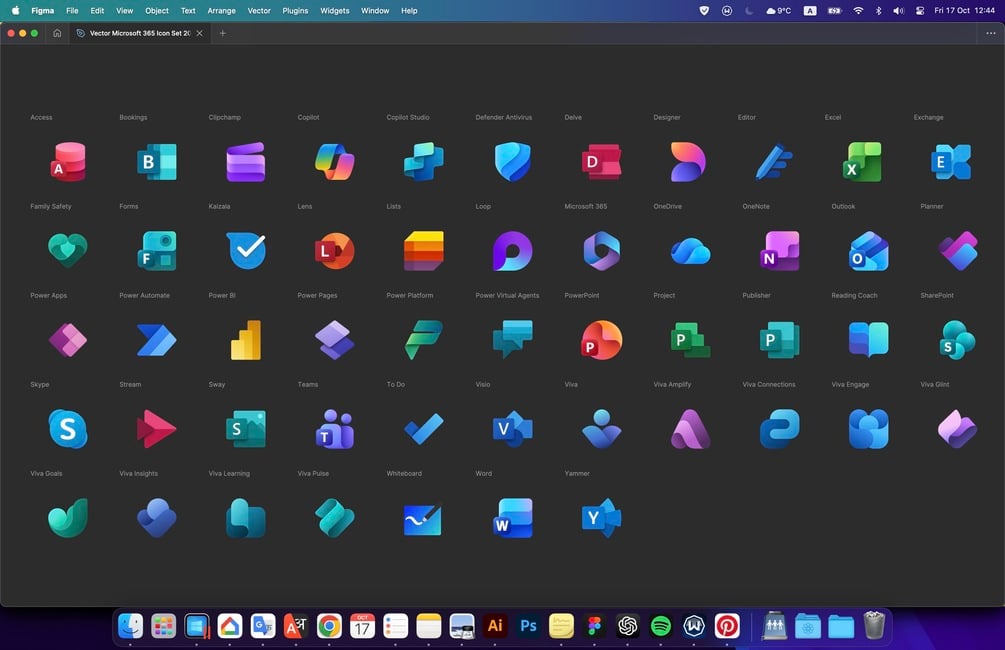Screen dimensions: 1005x650
Task: Select the Viva Goals icon
Action: [x=68, y=518]
